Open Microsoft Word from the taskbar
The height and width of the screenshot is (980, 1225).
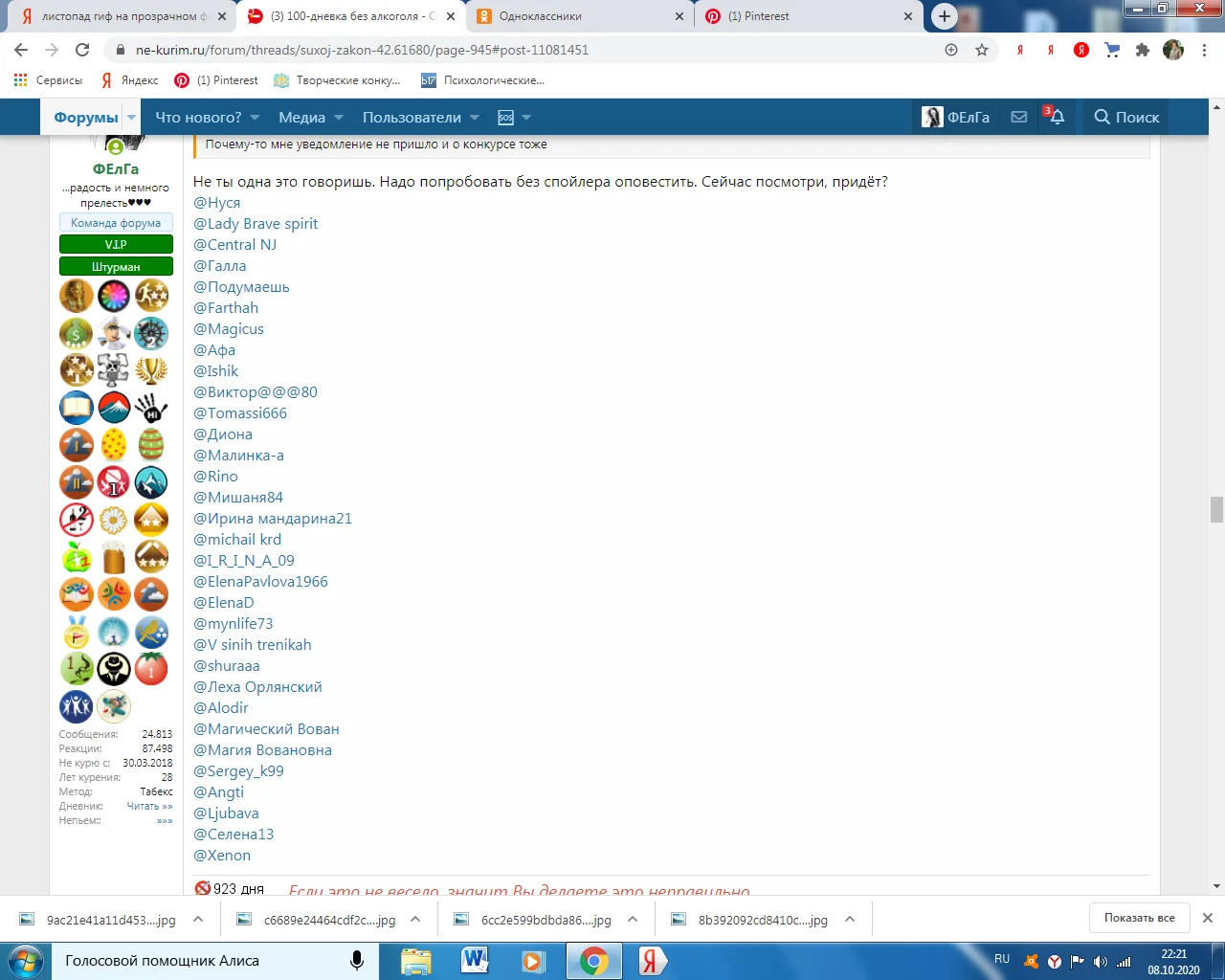(475, 961)
